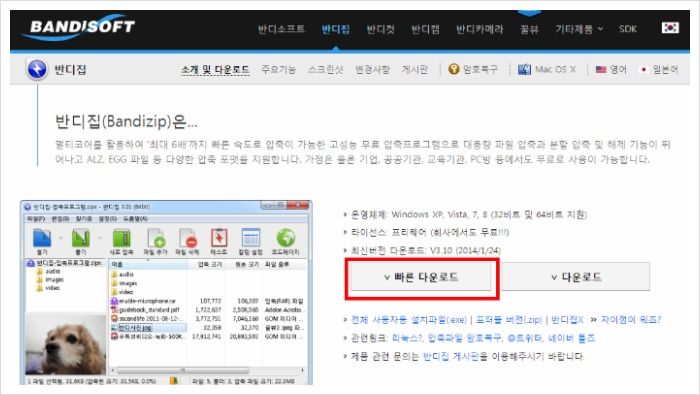Click the 파일 추가 add file icon

156,238
